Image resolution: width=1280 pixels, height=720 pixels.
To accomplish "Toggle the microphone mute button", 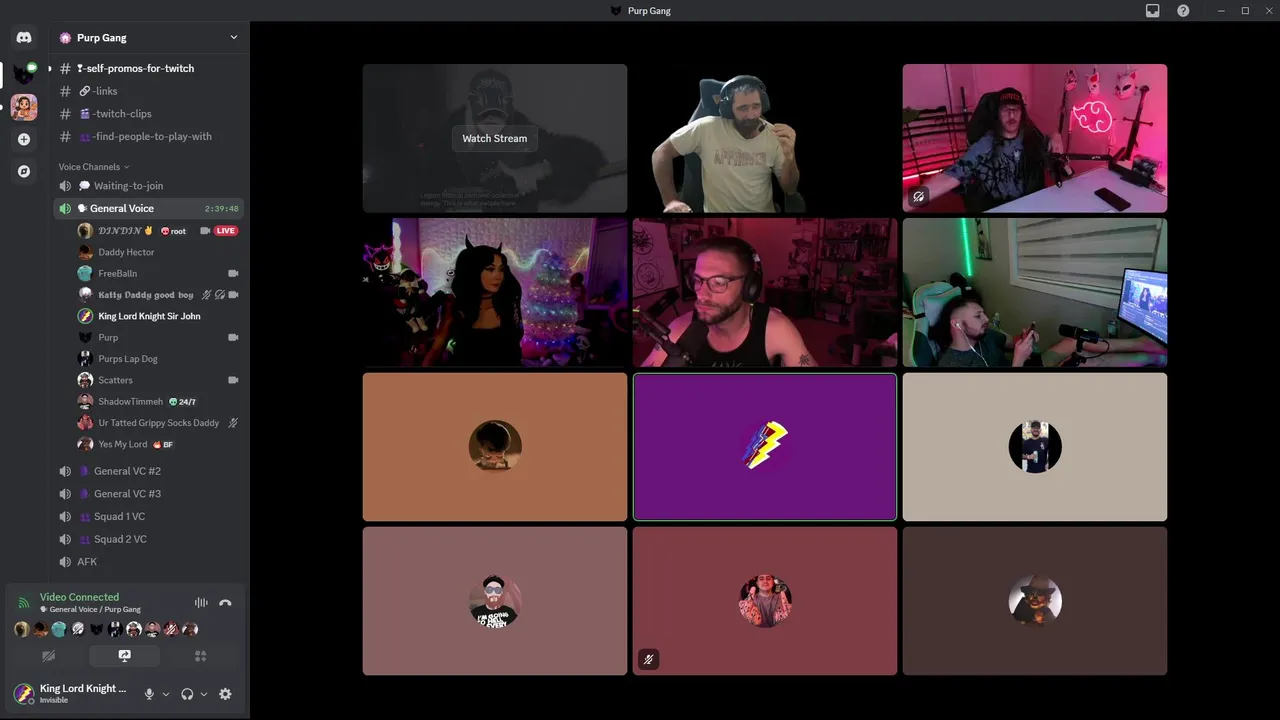I will click(149, 694).
